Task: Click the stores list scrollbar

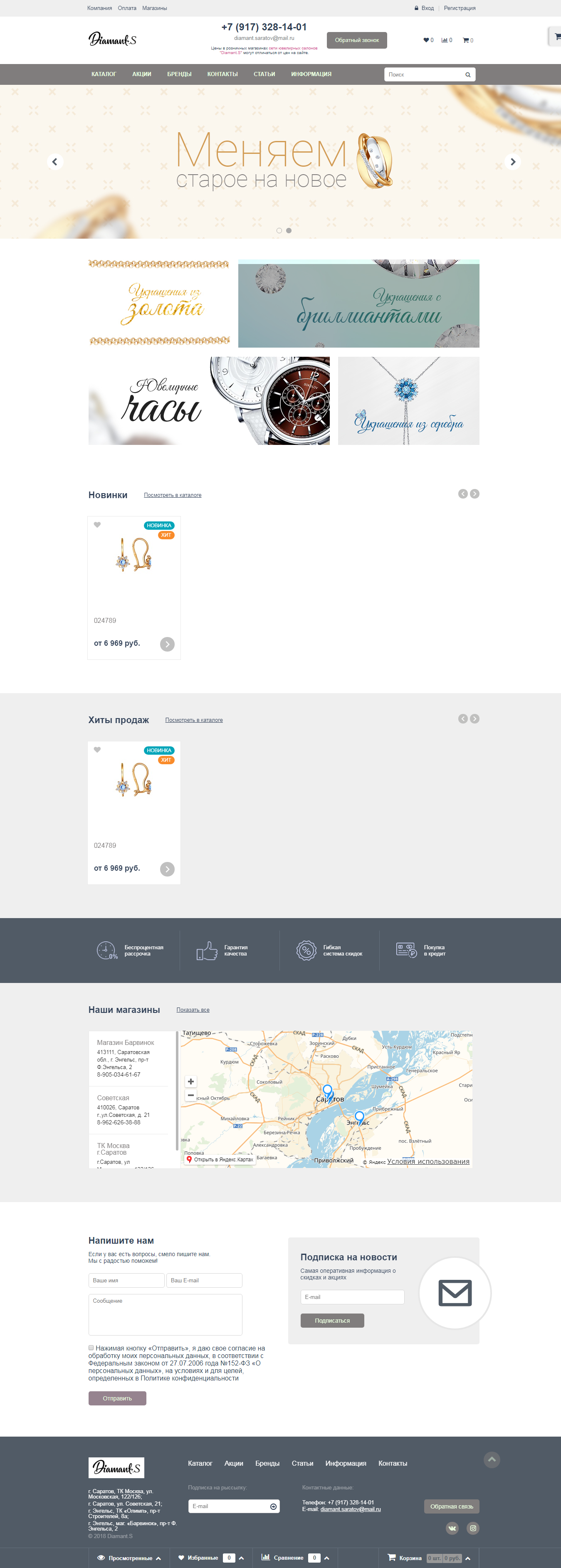Action: (177, 1090)
